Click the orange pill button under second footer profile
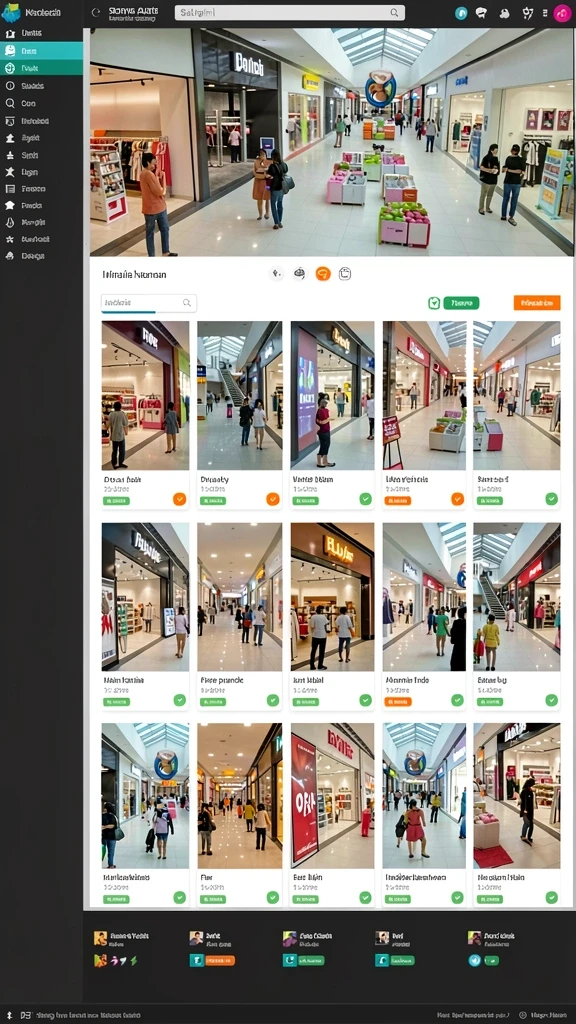This screenshot has height=1024, width=576. pos(219,961)
